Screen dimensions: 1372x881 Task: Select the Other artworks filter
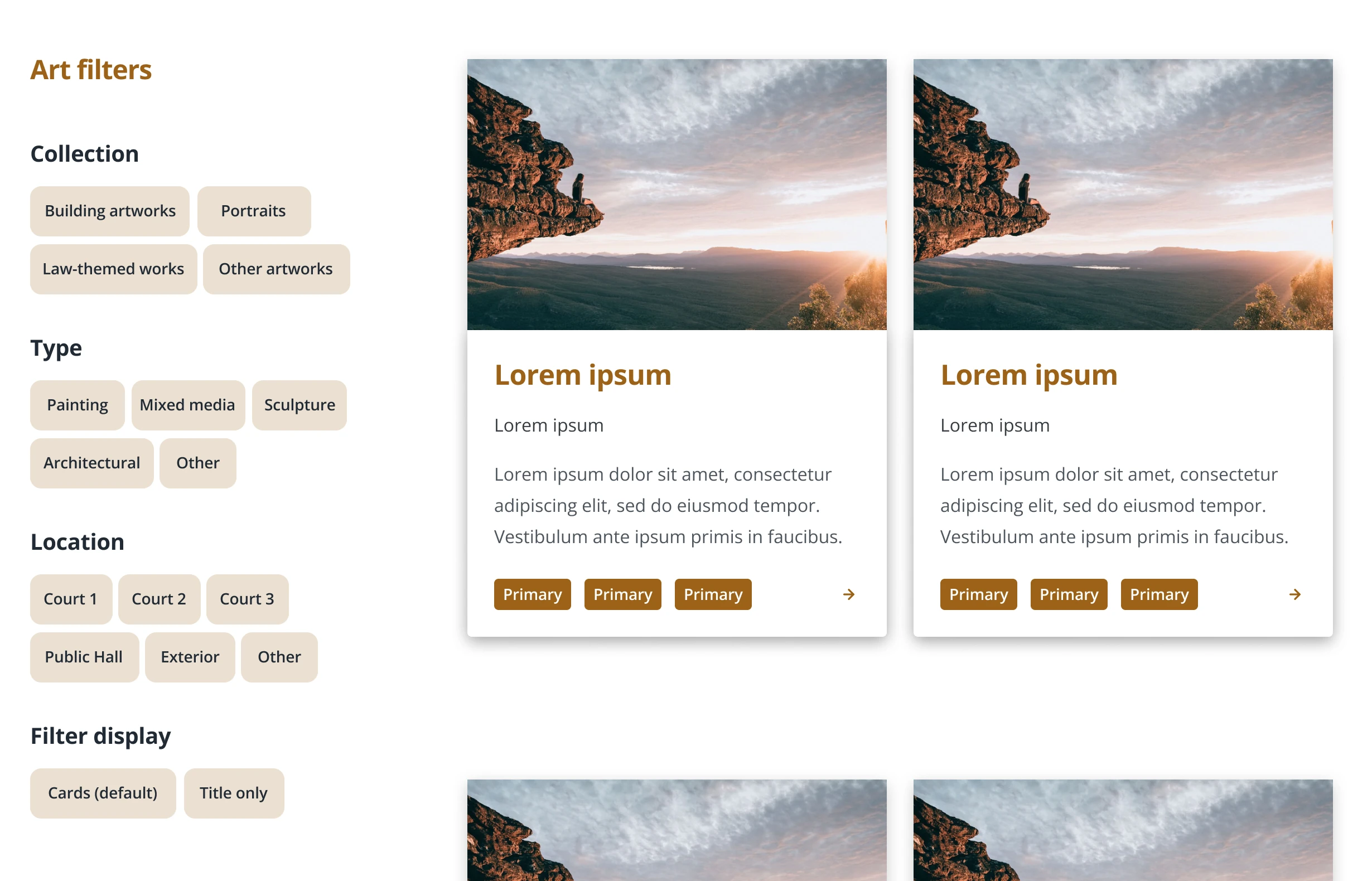(x=276, y=269)
